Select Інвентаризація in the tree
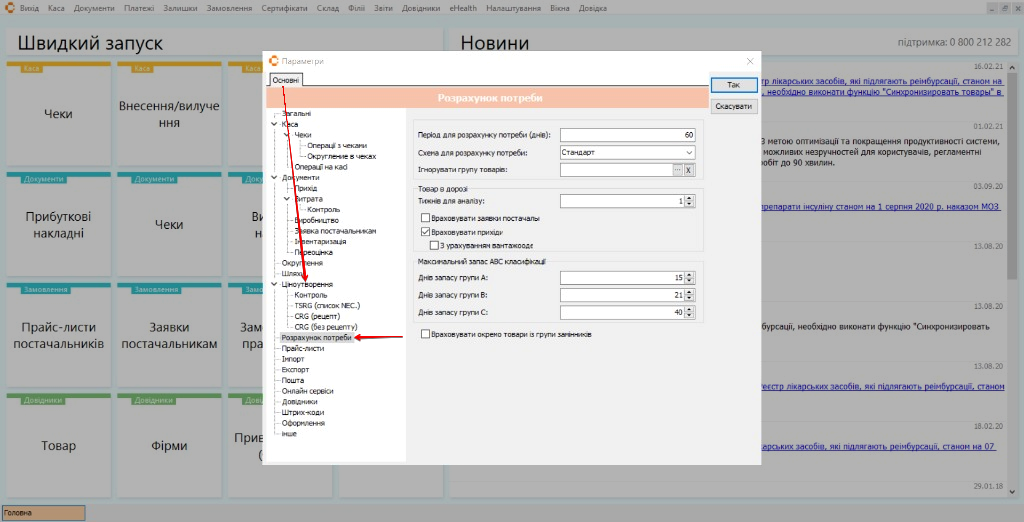The height and width of the screenshot is (522, 1024). tap(320, 241)
